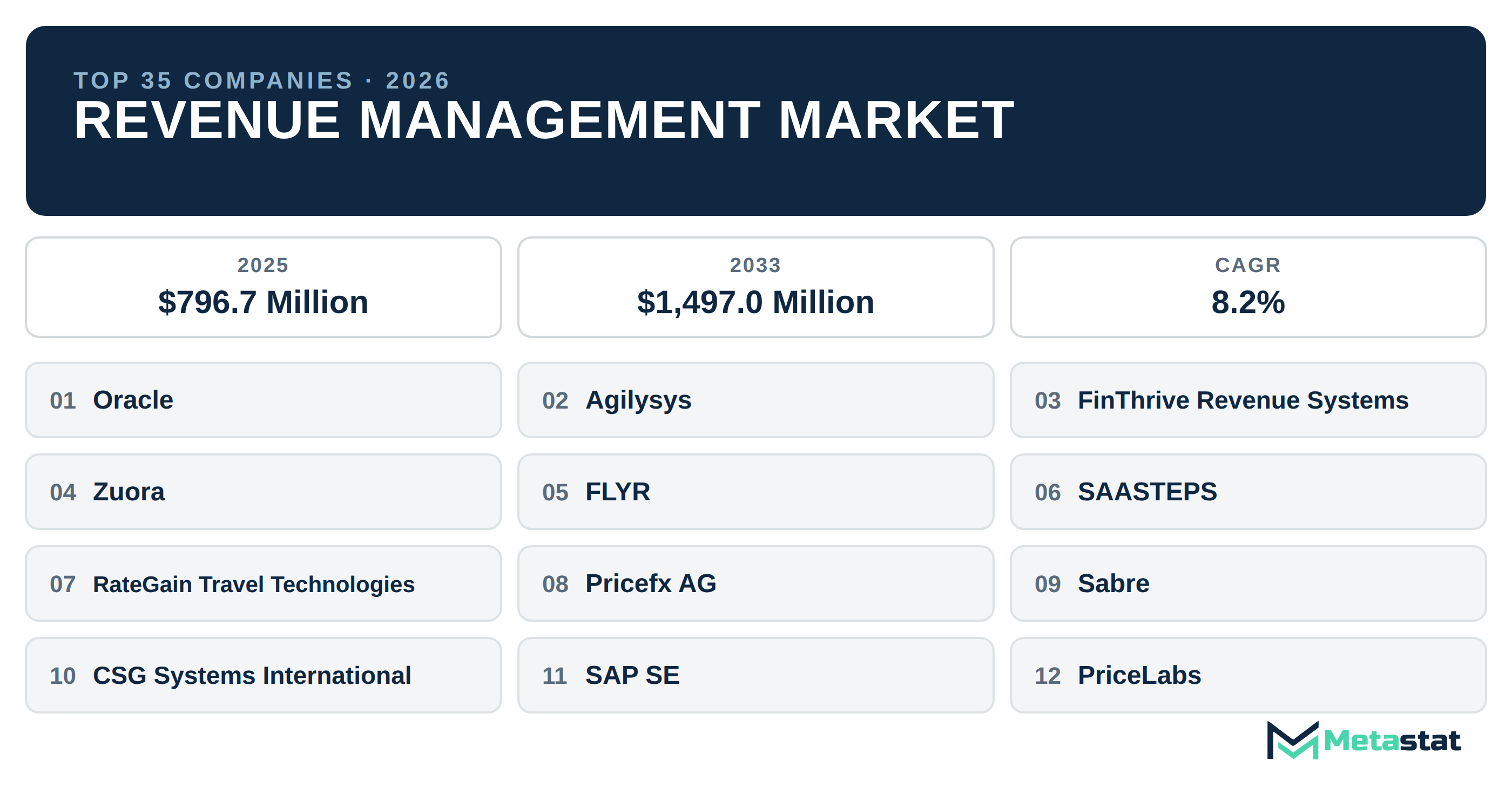Select the Pricefx AG entry
The width and height of the screenshot is (1512, 788).
756,584
